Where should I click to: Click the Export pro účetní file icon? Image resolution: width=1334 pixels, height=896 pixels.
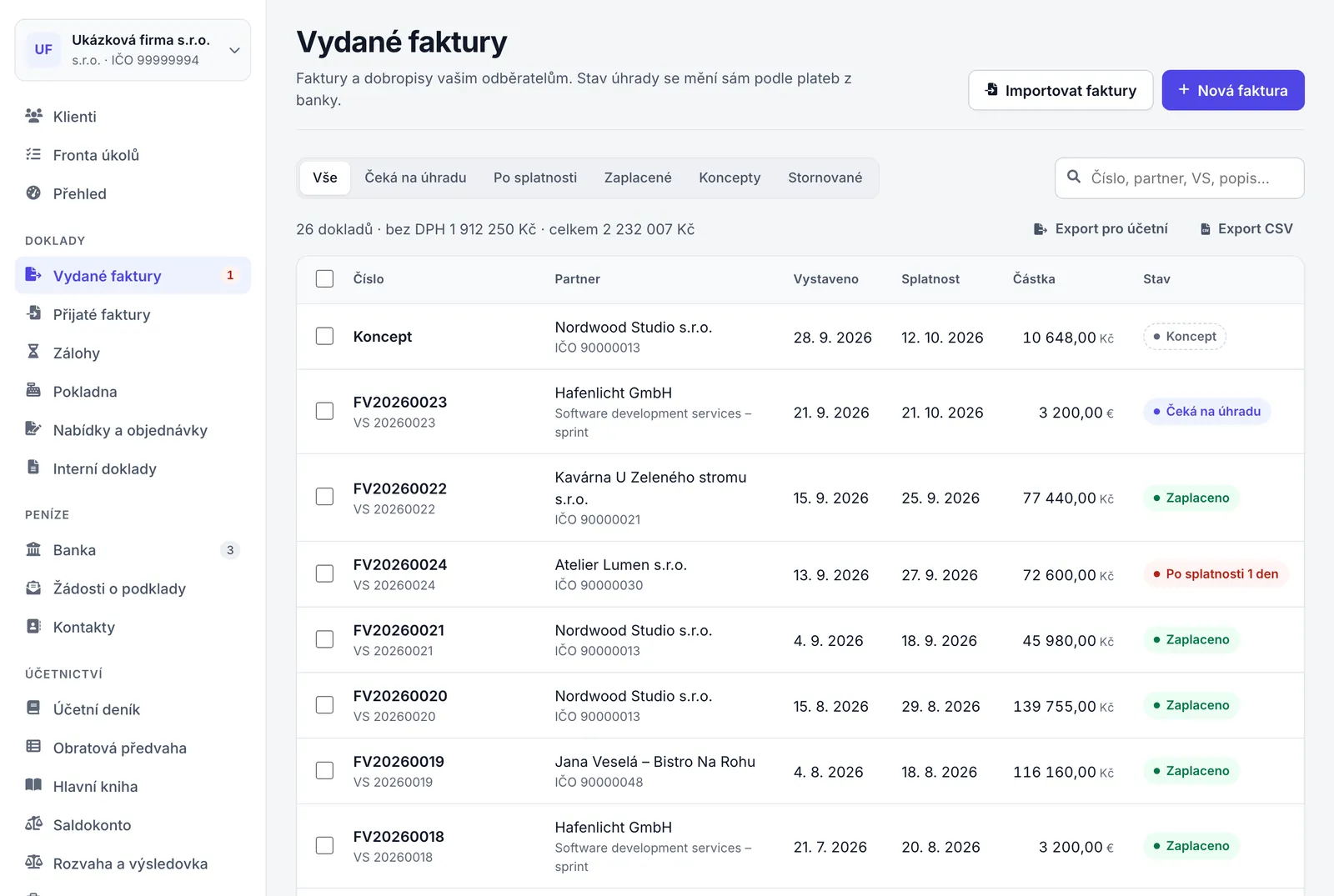(1040, 228)
